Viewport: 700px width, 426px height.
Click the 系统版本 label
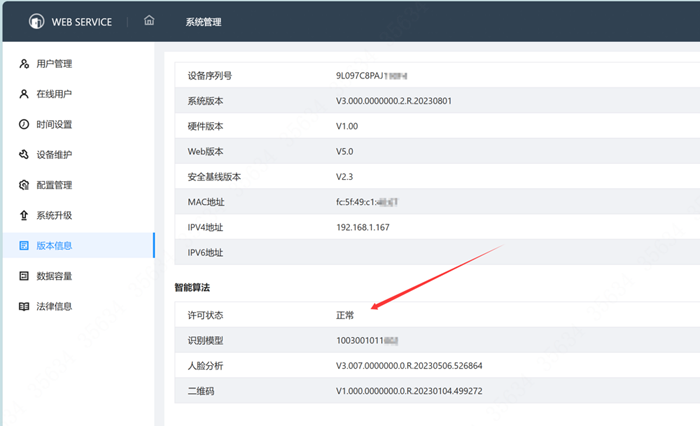tap(205, 101)
